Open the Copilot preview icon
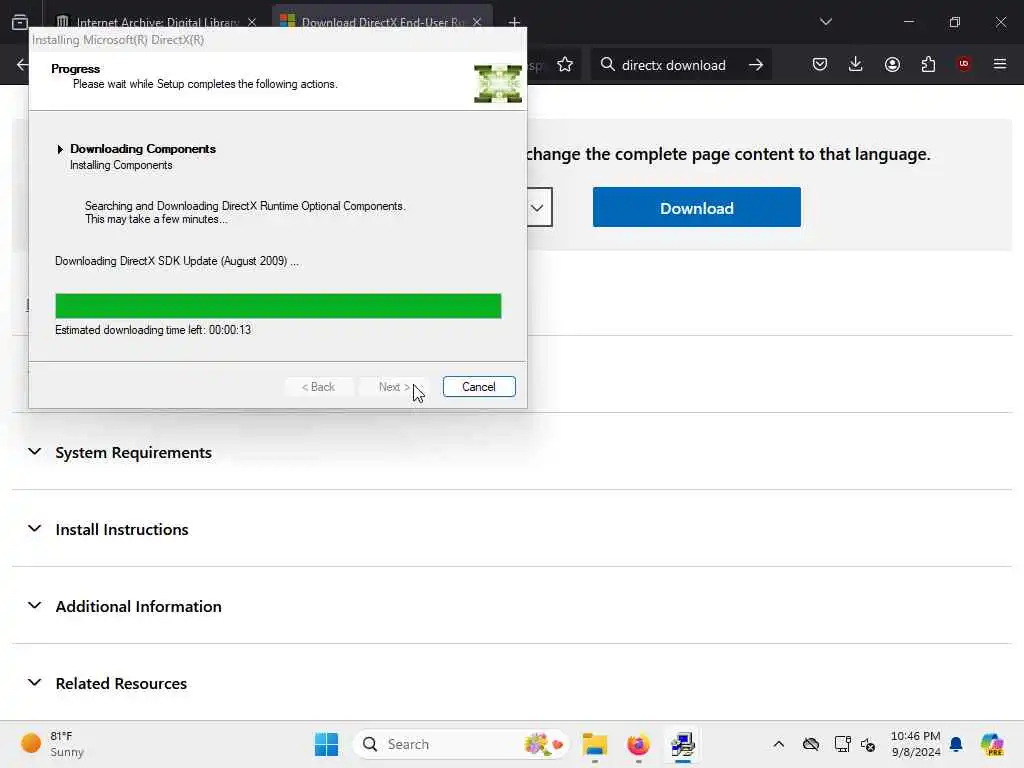The height and width of the screenshot is (768, 1024). (992, 744)
